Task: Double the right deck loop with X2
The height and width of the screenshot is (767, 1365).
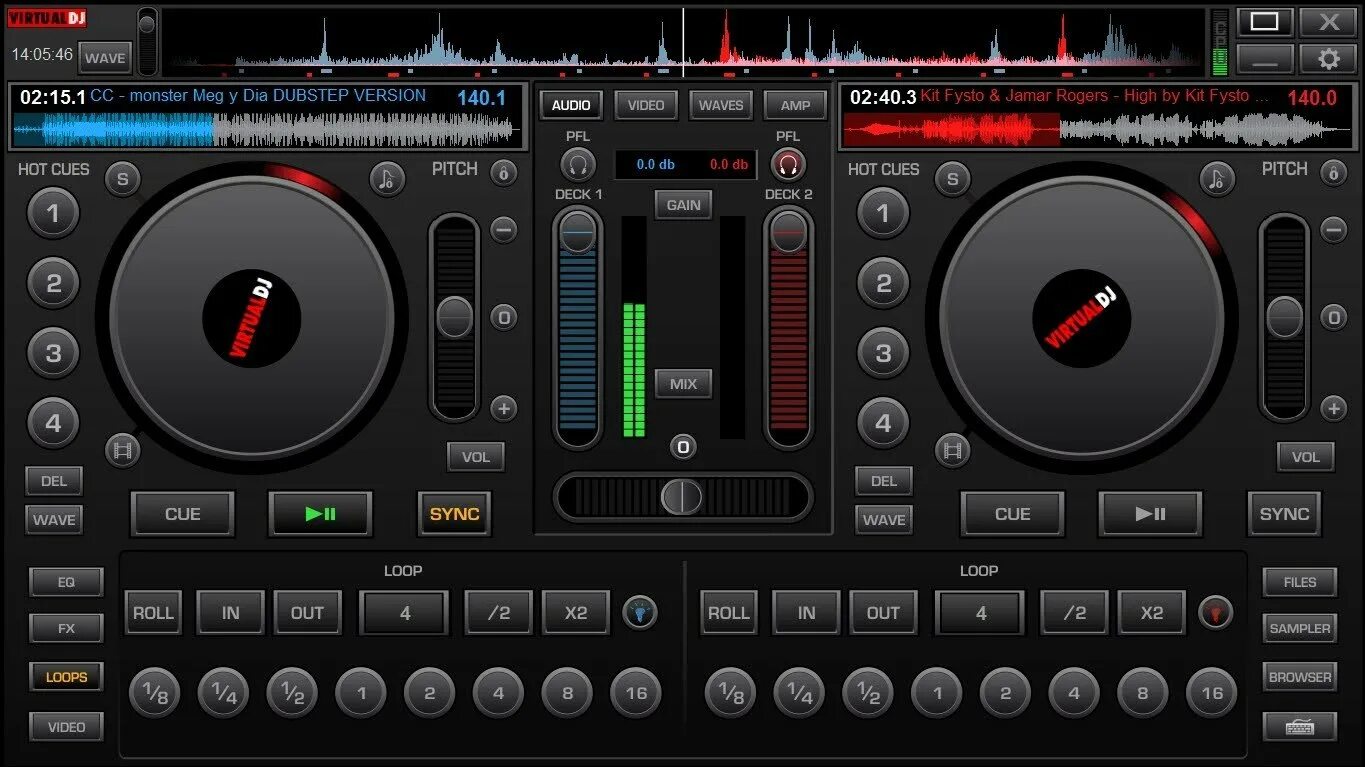Action: [1150, 612]
